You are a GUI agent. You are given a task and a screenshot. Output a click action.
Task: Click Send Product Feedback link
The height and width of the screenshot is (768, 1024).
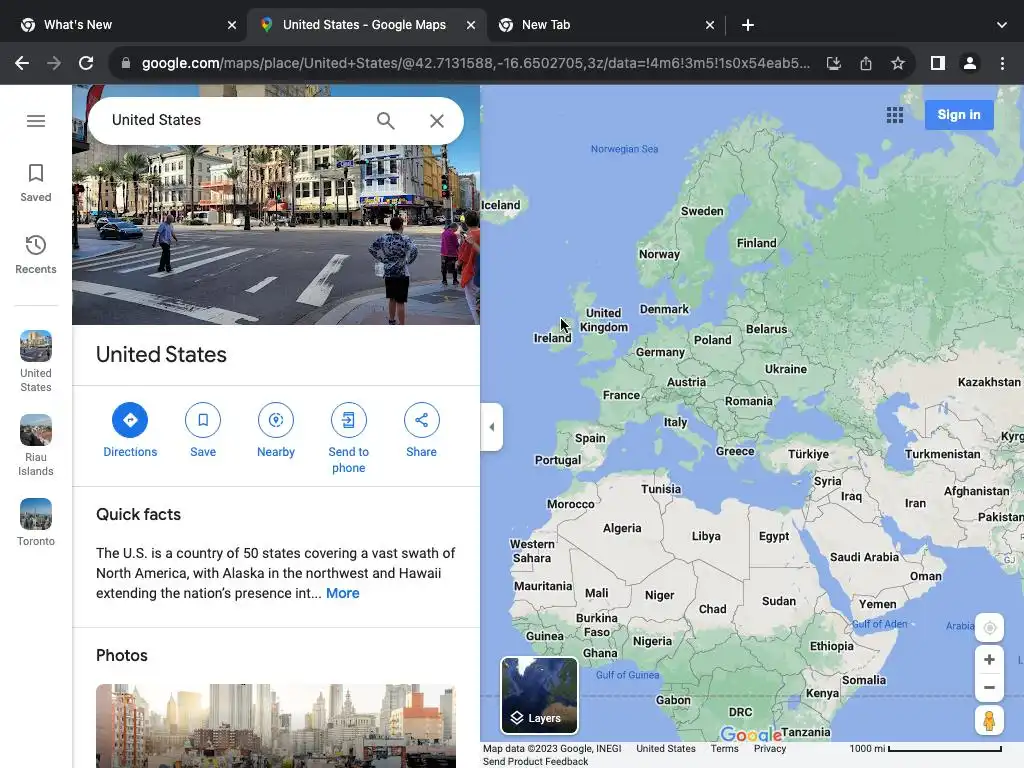click(536, 761)
